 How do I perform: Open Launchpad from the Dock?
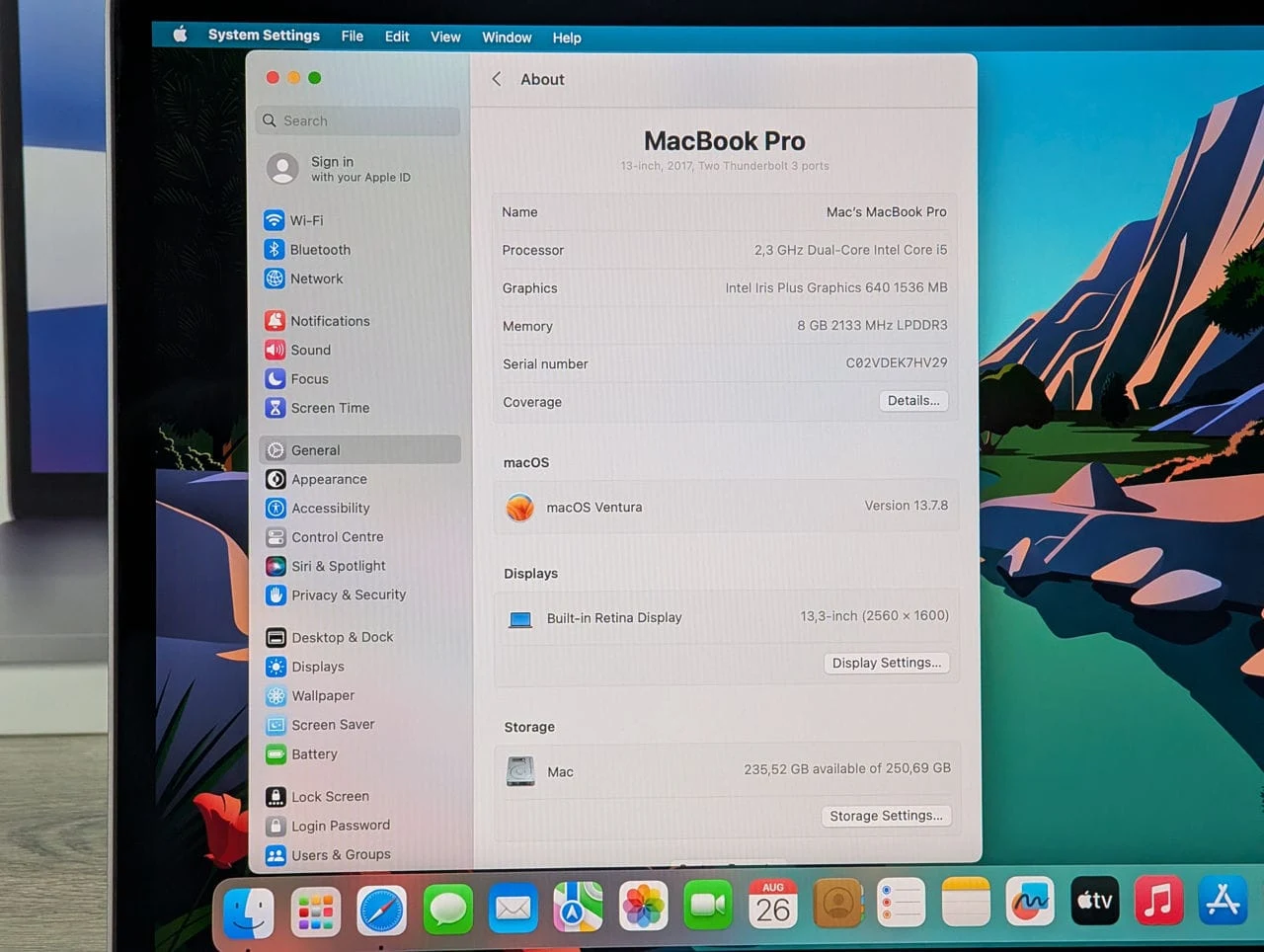(315, 912)
